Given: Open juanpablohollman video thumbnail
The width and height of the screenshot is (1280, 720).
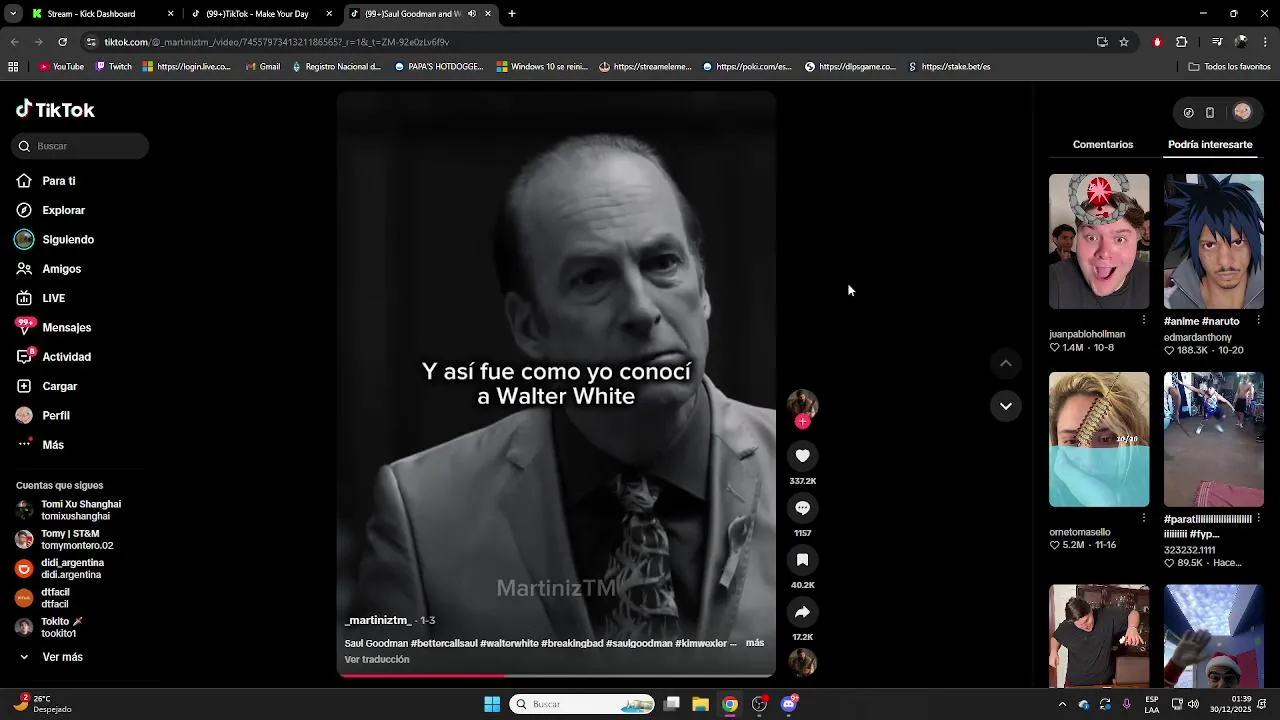Looking at the screenshot, I should (1099, 241).
